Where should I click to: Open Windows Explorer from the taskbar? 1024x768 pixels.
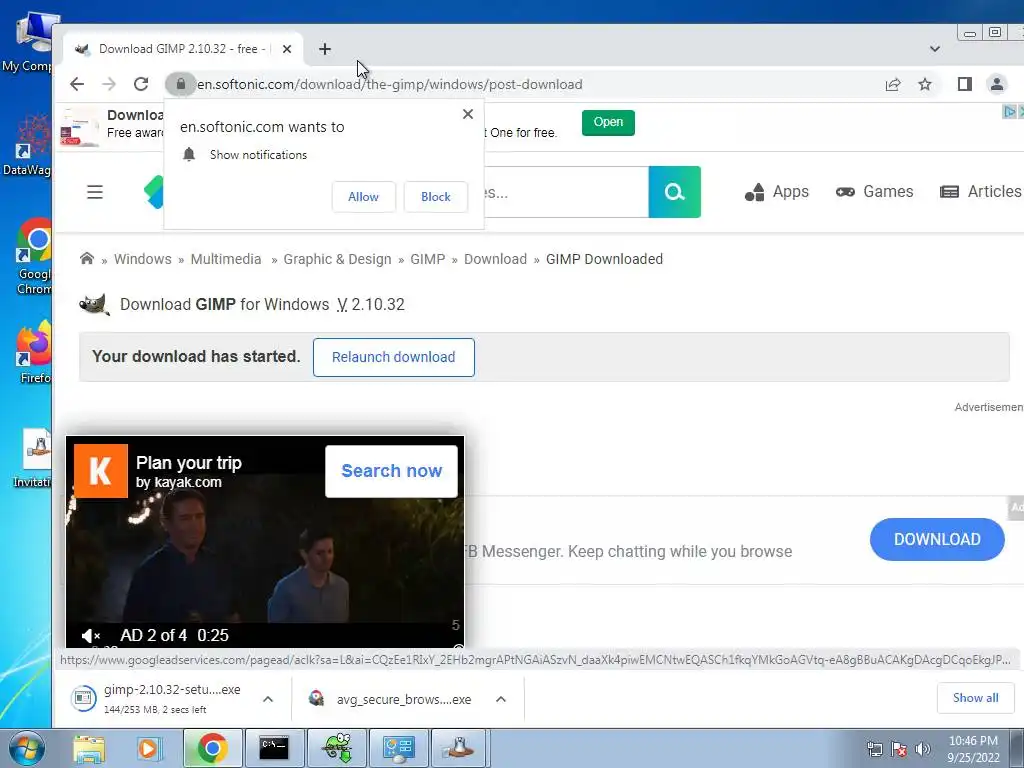(89, 748)
